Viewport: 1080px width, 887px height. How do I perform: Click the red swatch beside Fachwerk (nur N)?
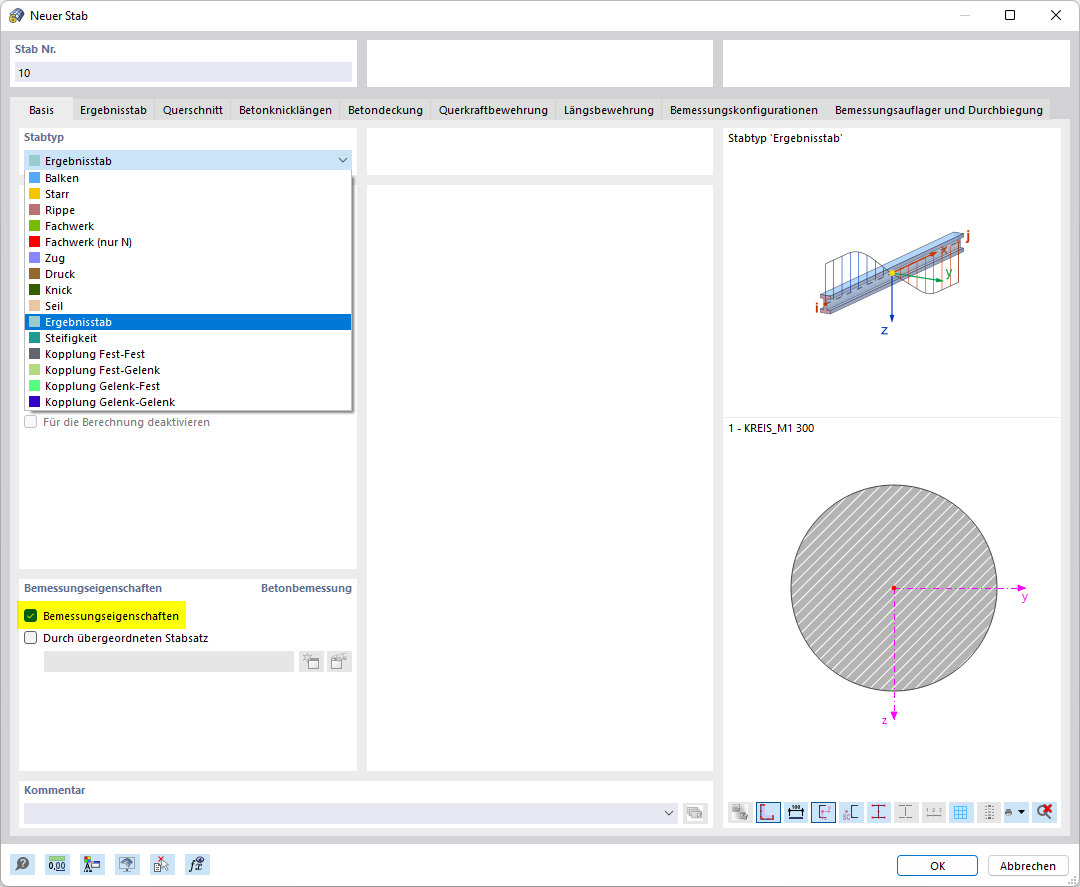(x=34, y=242)
